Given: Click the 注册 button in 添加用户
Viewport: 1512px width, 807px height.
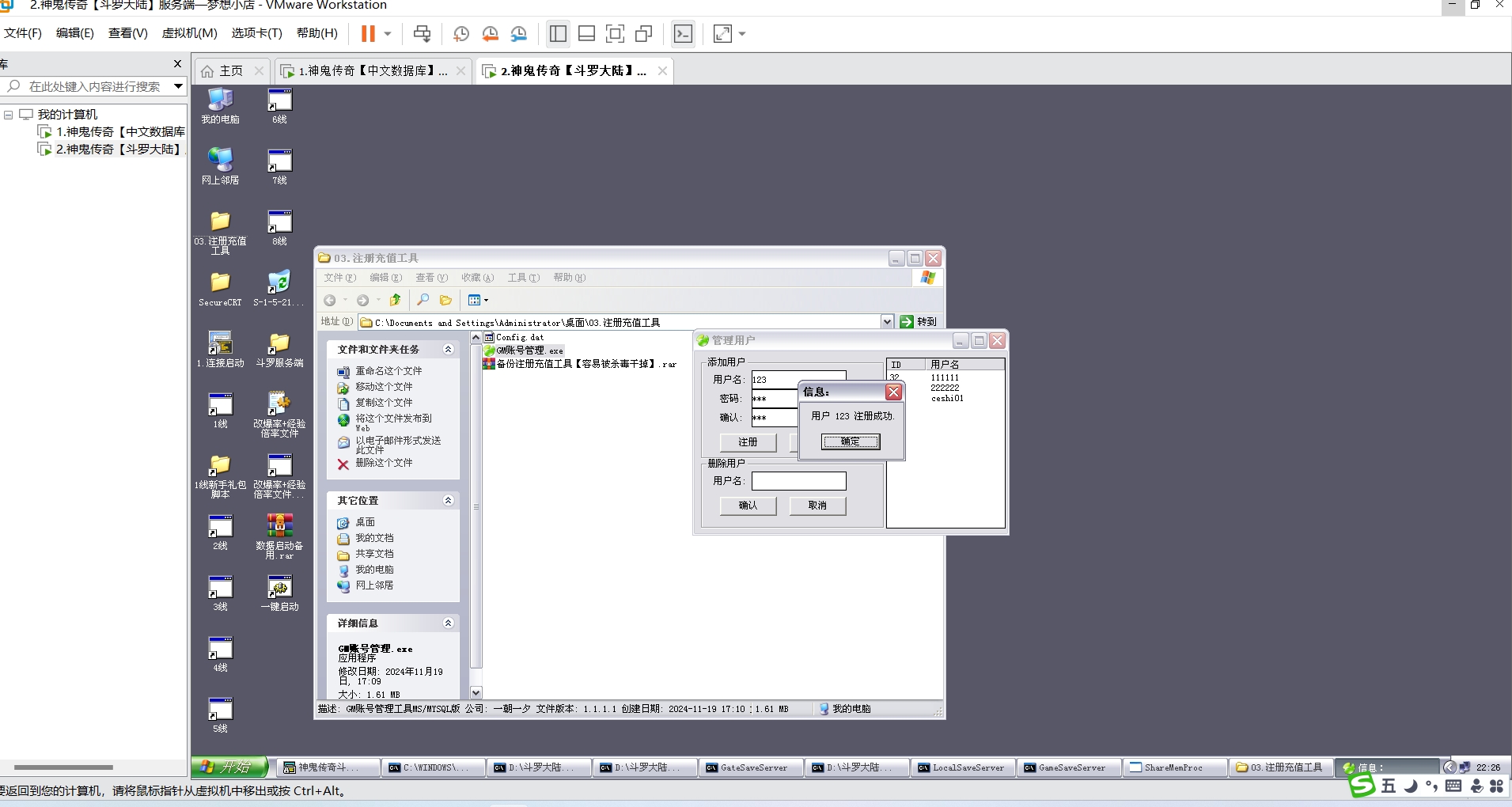Looking at the screenshot, I should [748, 442].
